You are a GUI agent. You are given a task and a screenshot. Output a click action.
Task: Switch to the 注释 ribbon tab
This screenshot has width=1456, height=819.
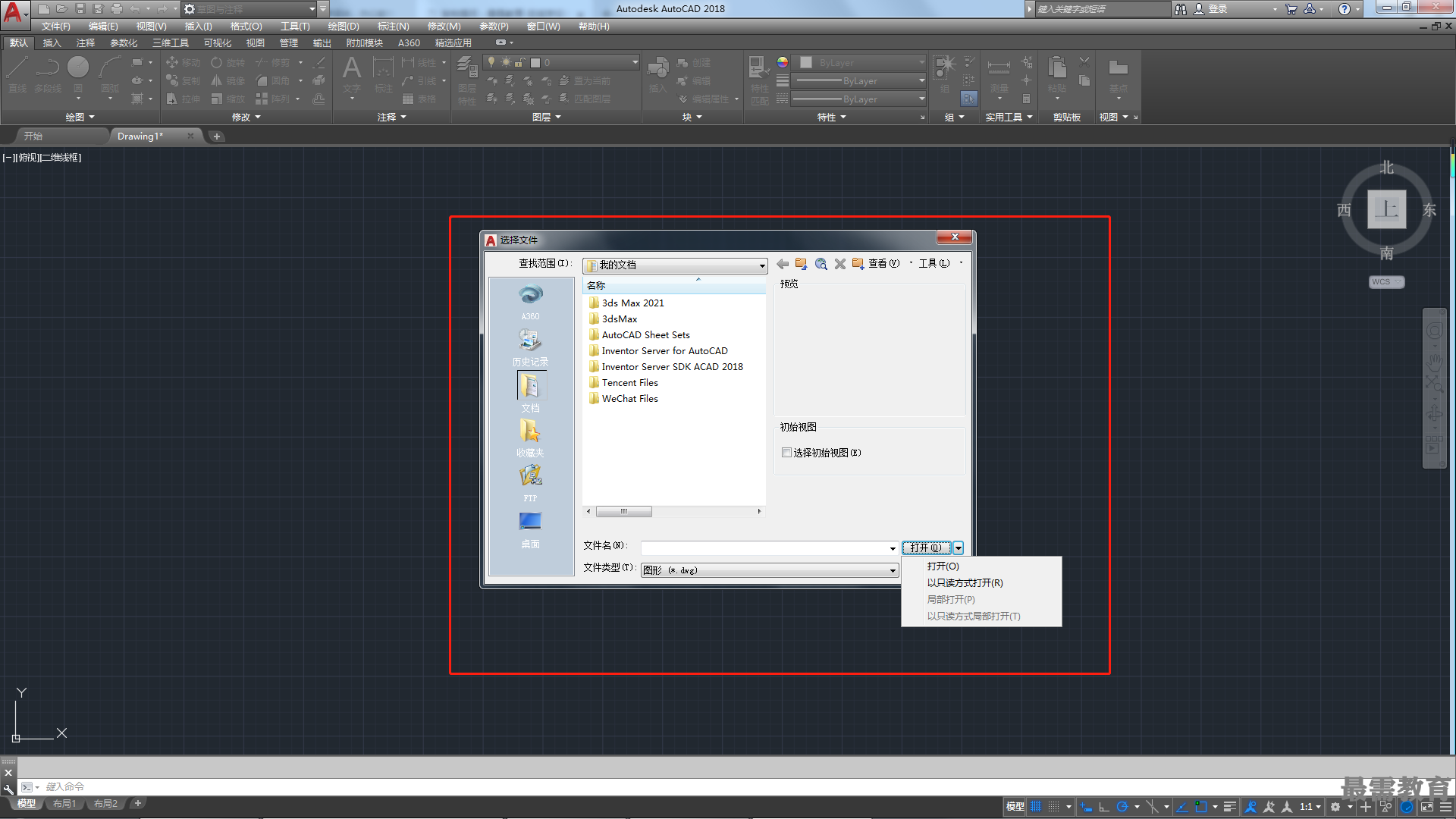pyautogui.click(x=86, y=43)
